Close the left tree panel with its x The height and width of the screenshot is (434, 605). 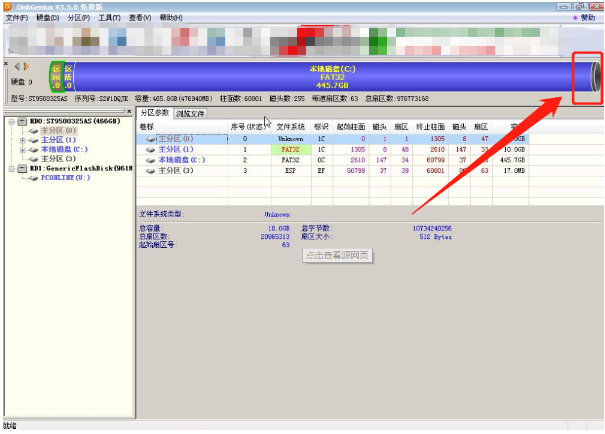click(x=129, y=111)
